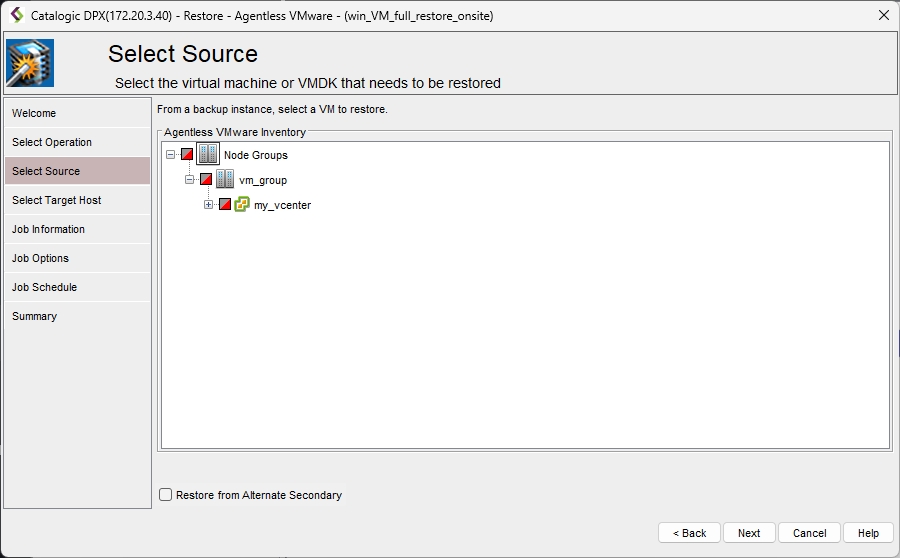The height and width of the screenshot is (558, 900).
Task: Open the Select Operation step
Action: (52, 142)
